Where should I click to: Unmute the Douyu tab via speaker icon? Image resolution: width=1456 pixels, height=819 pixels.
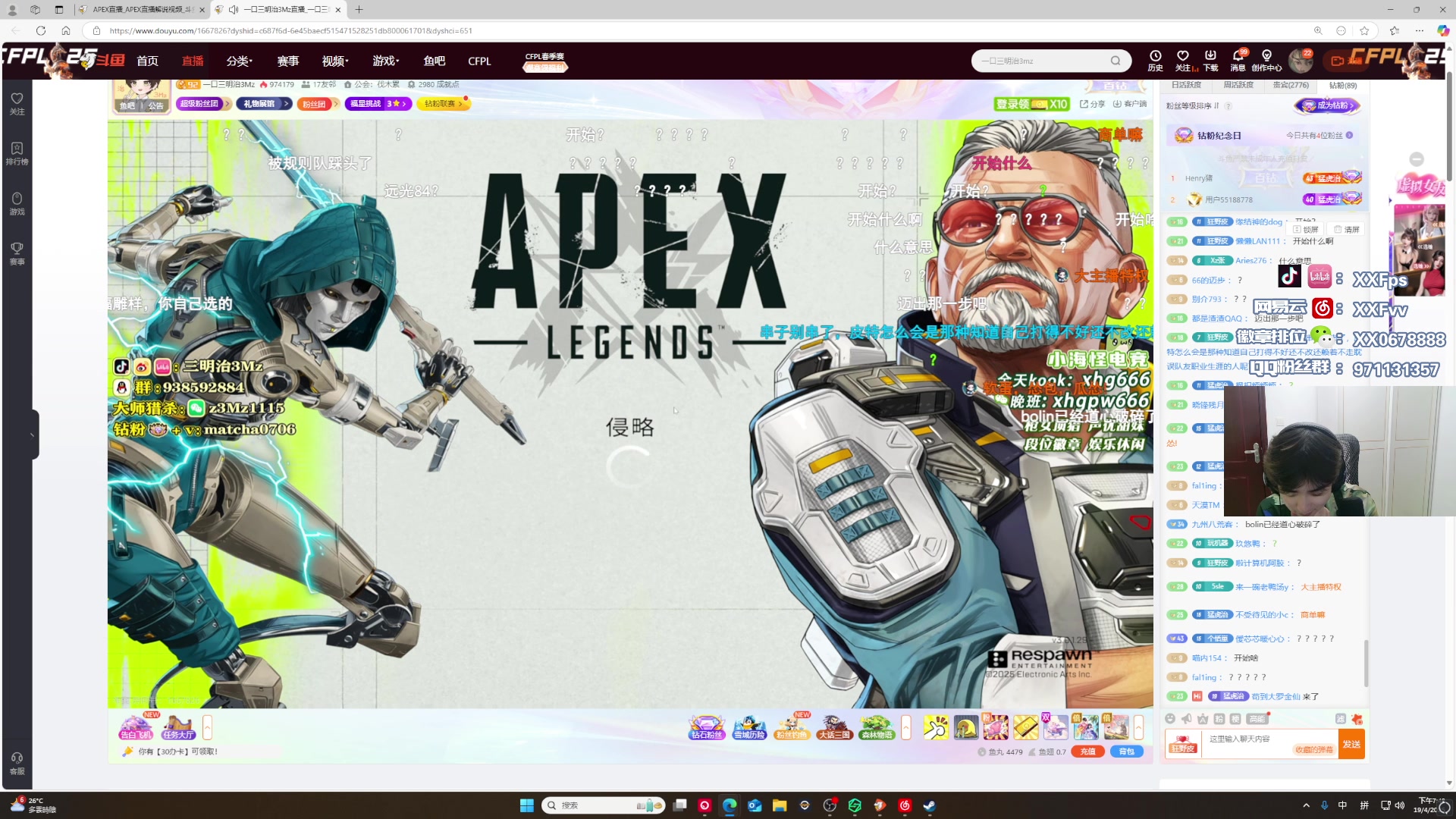(x=234, y=9)
